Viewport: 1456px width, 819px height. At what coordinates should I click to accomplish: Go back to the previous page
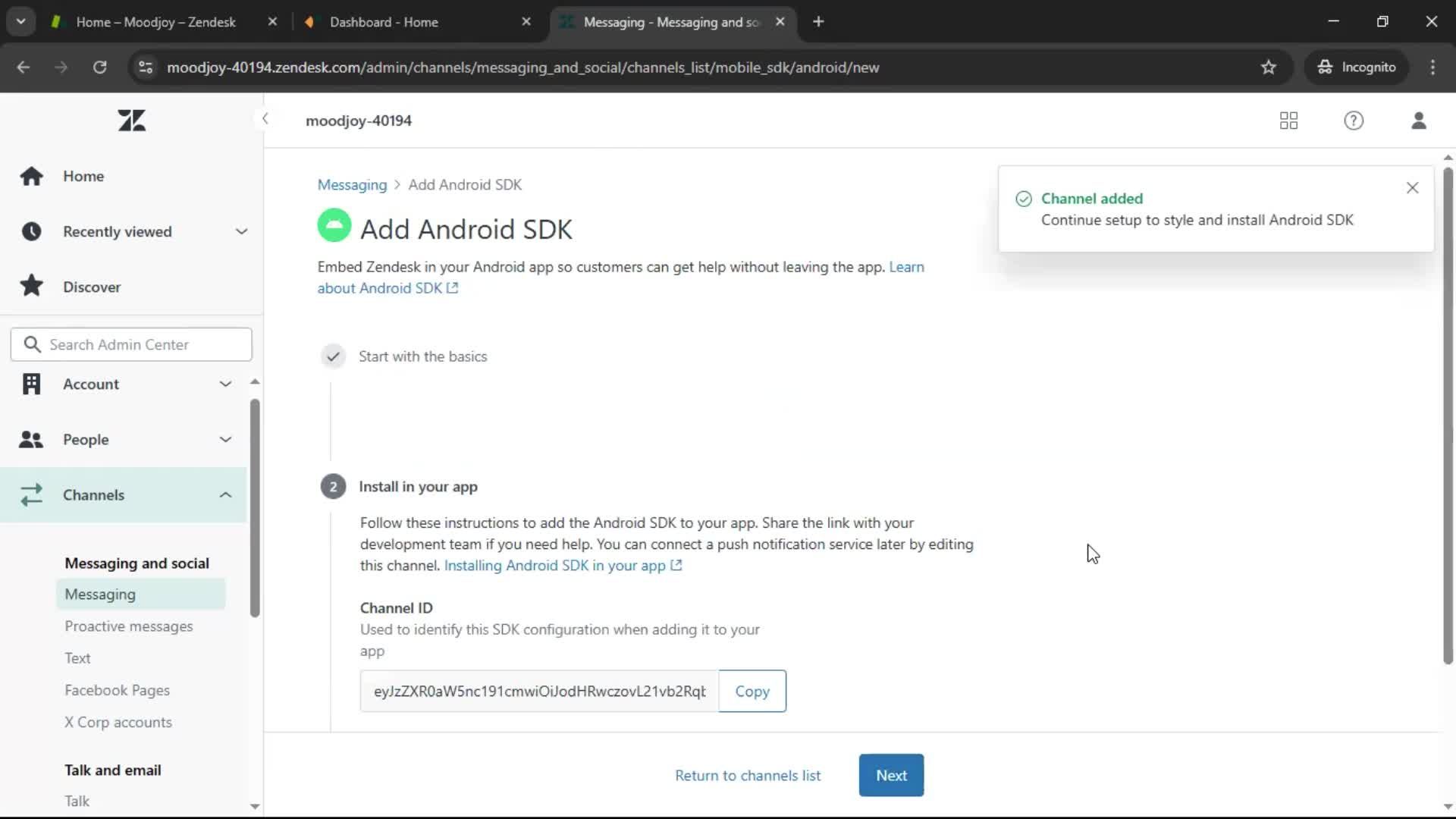[24, 67]
